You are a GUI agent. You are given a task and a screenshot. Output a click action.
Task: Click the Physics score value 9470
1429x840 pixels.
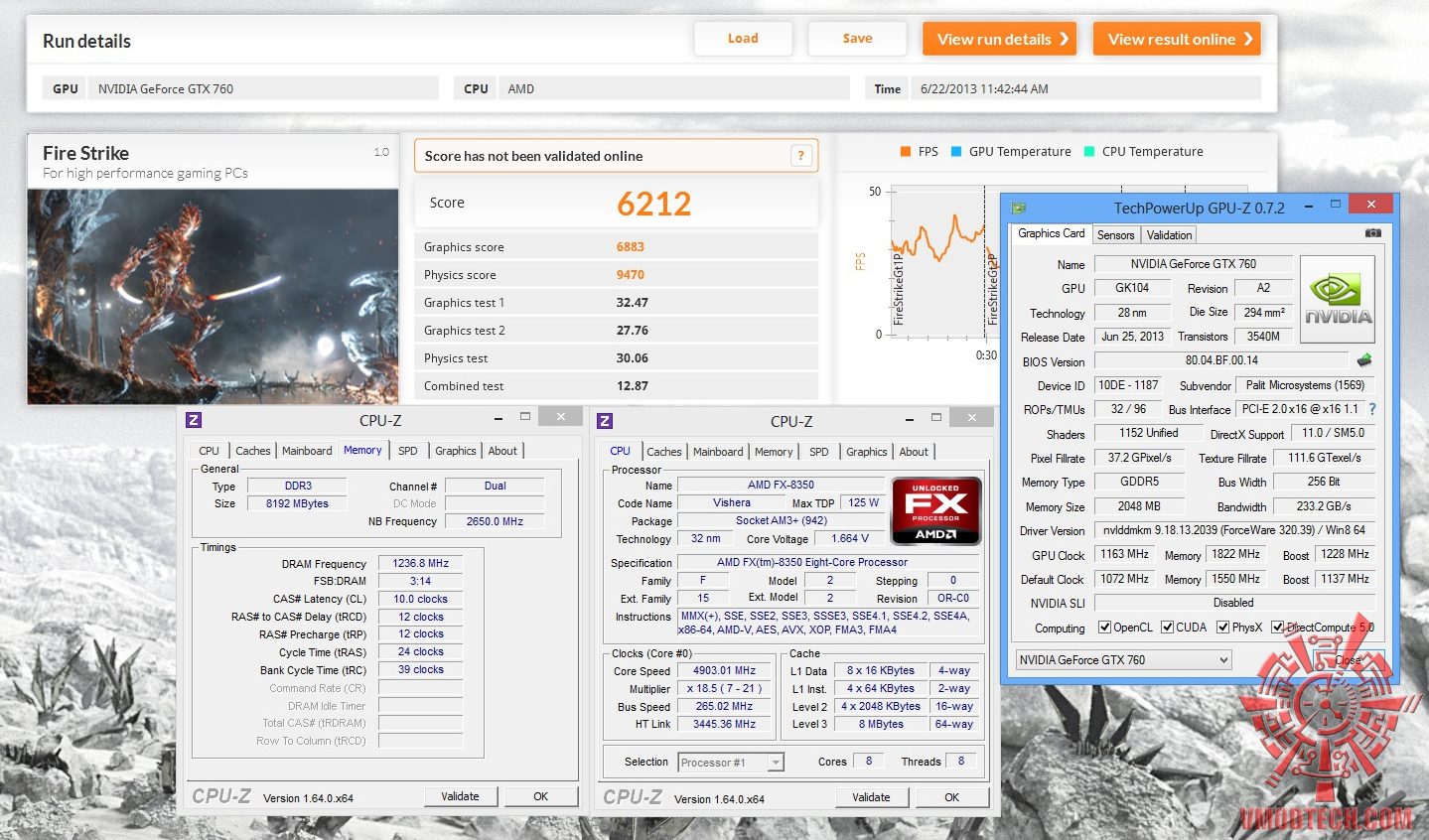point(631,275)
